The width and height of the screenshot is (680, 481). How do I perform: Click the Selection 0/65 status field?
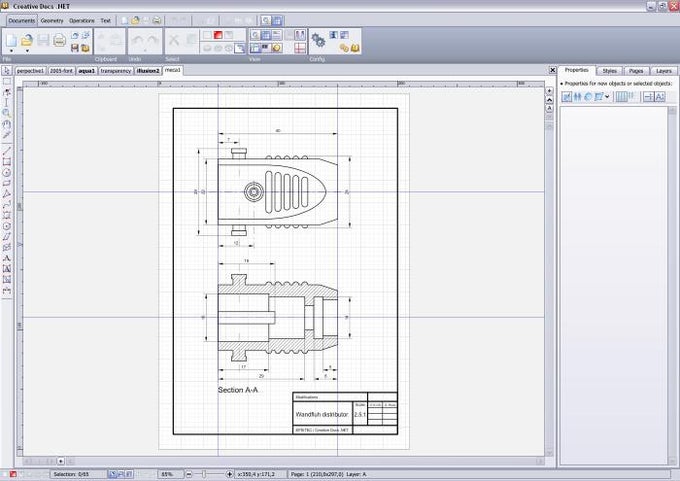pos(77,474)
